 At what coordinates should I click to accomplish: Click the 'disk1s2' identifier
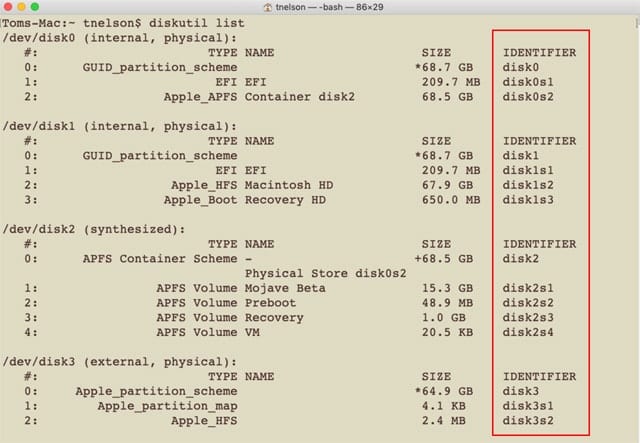coord(527,185)
